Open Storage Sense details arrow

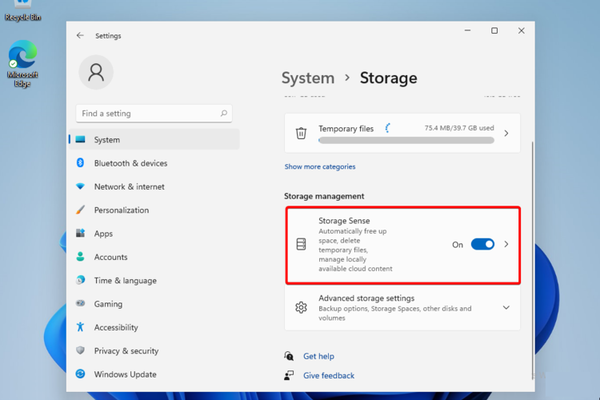(x=506, y=244)
